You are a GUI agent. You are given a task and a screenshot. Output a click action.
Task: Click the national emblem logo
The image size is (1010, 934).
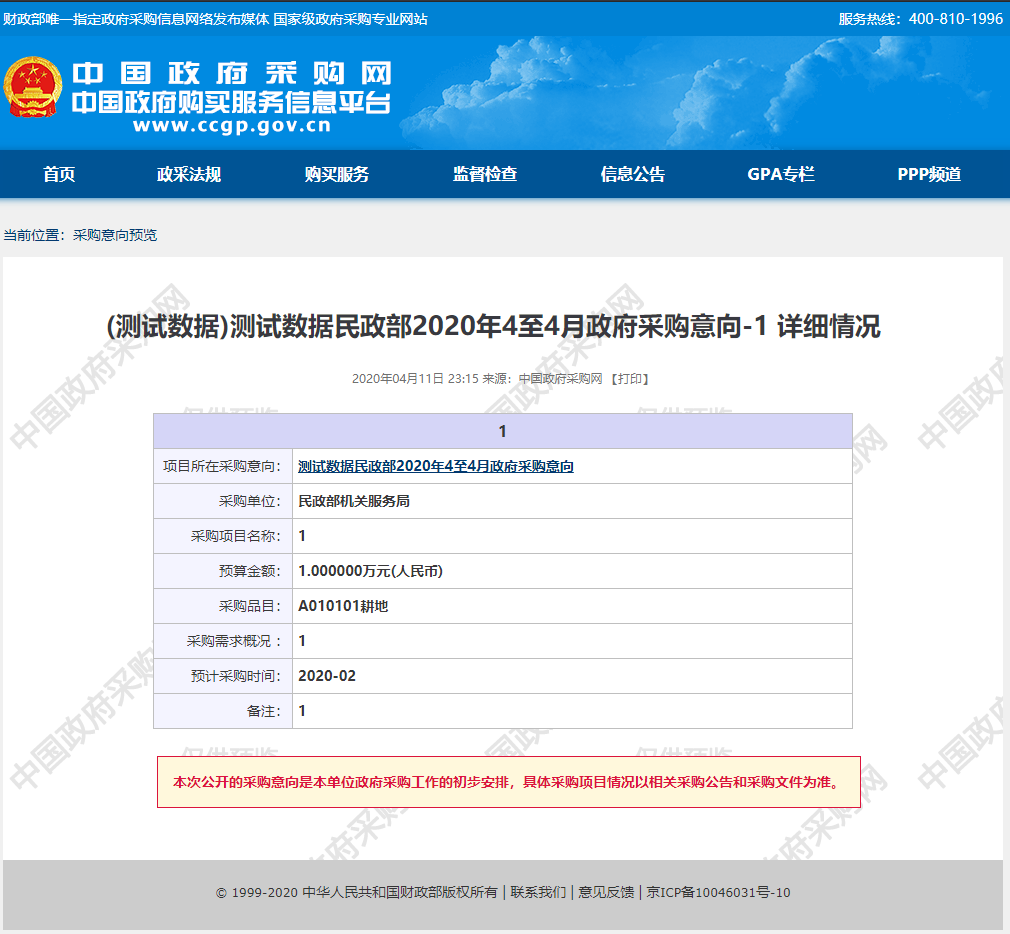pos(35,87)
